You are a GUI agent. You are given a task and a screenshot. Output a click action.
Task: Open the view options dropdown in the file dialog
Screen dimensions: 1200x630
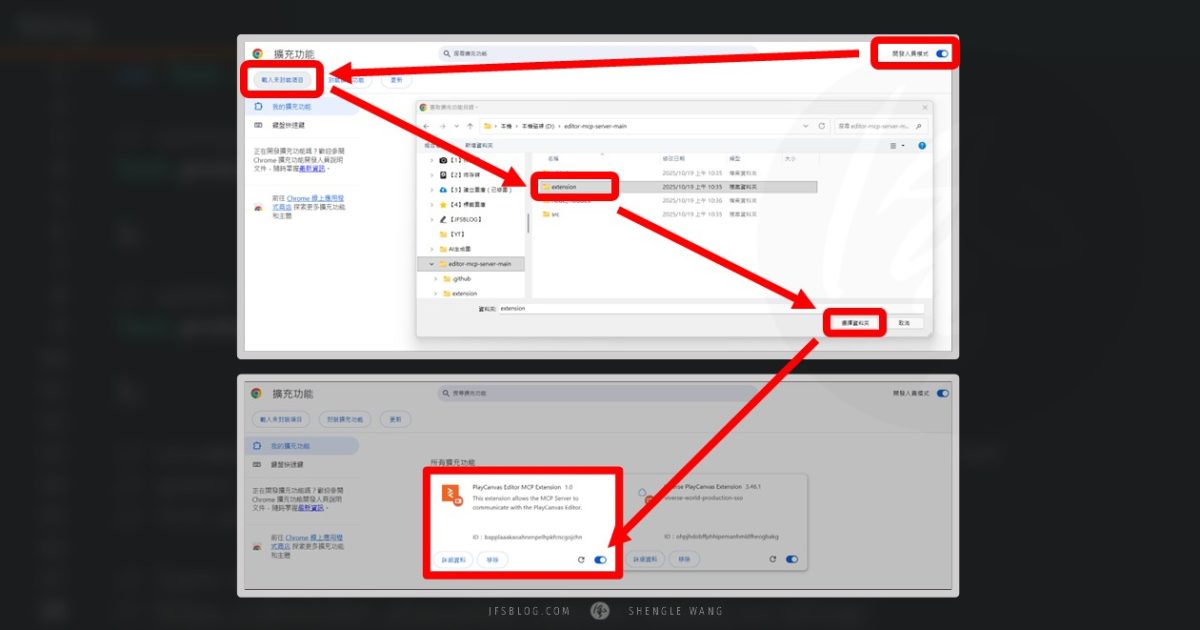tap(895, 145)
